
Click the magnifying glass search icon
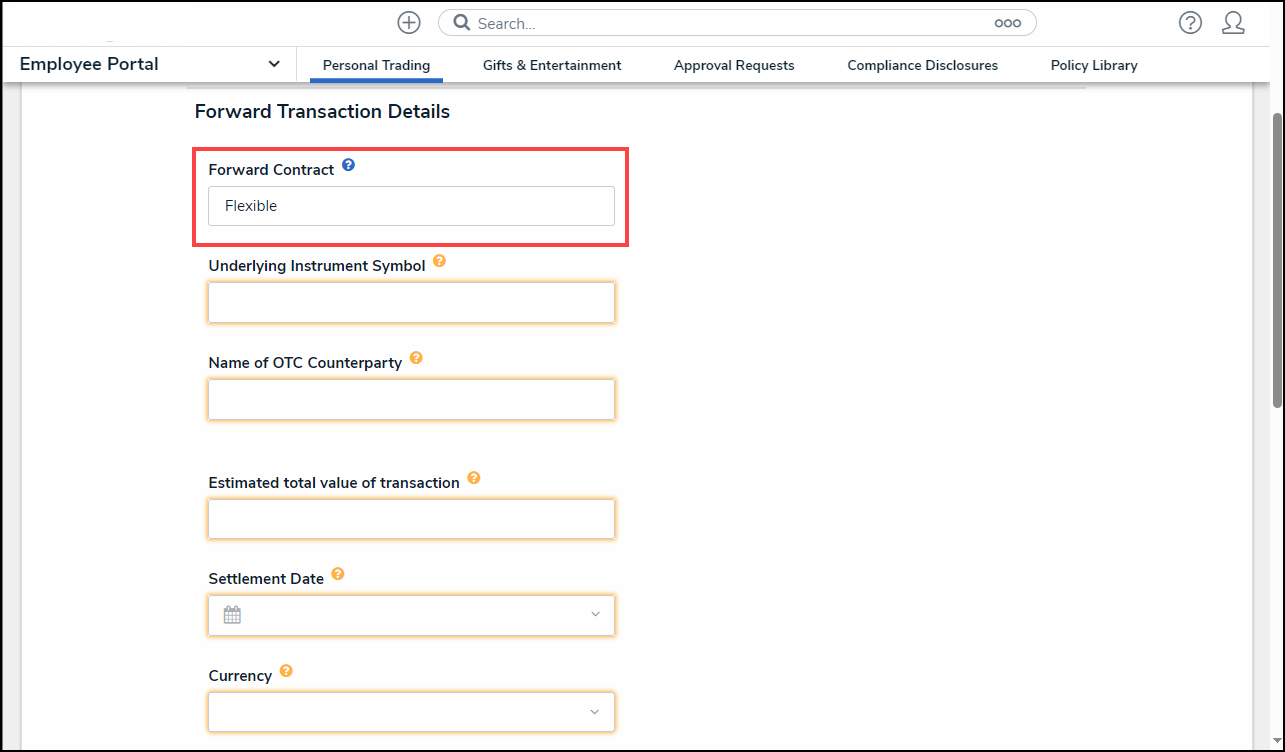[x=461, y=23]
